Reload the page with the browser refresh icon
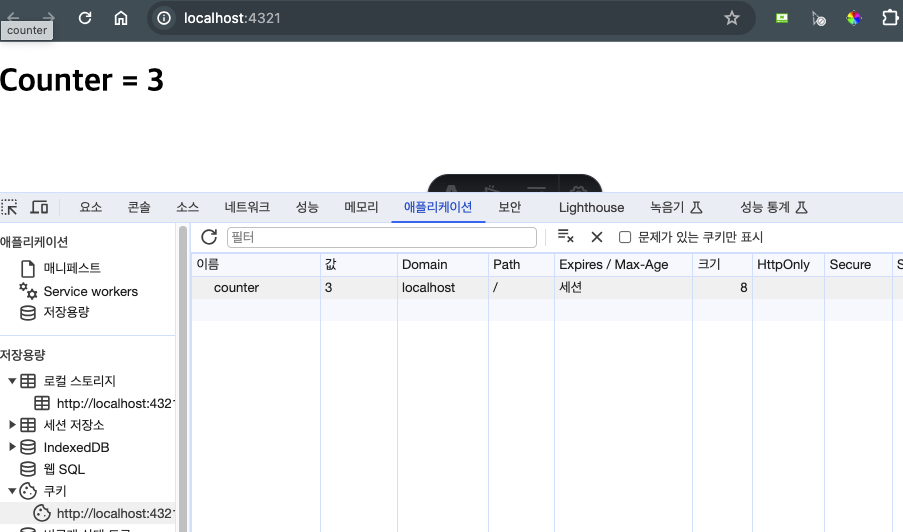Image resolution: width=903 pixels, height=532 pixels. click(85, 18)
